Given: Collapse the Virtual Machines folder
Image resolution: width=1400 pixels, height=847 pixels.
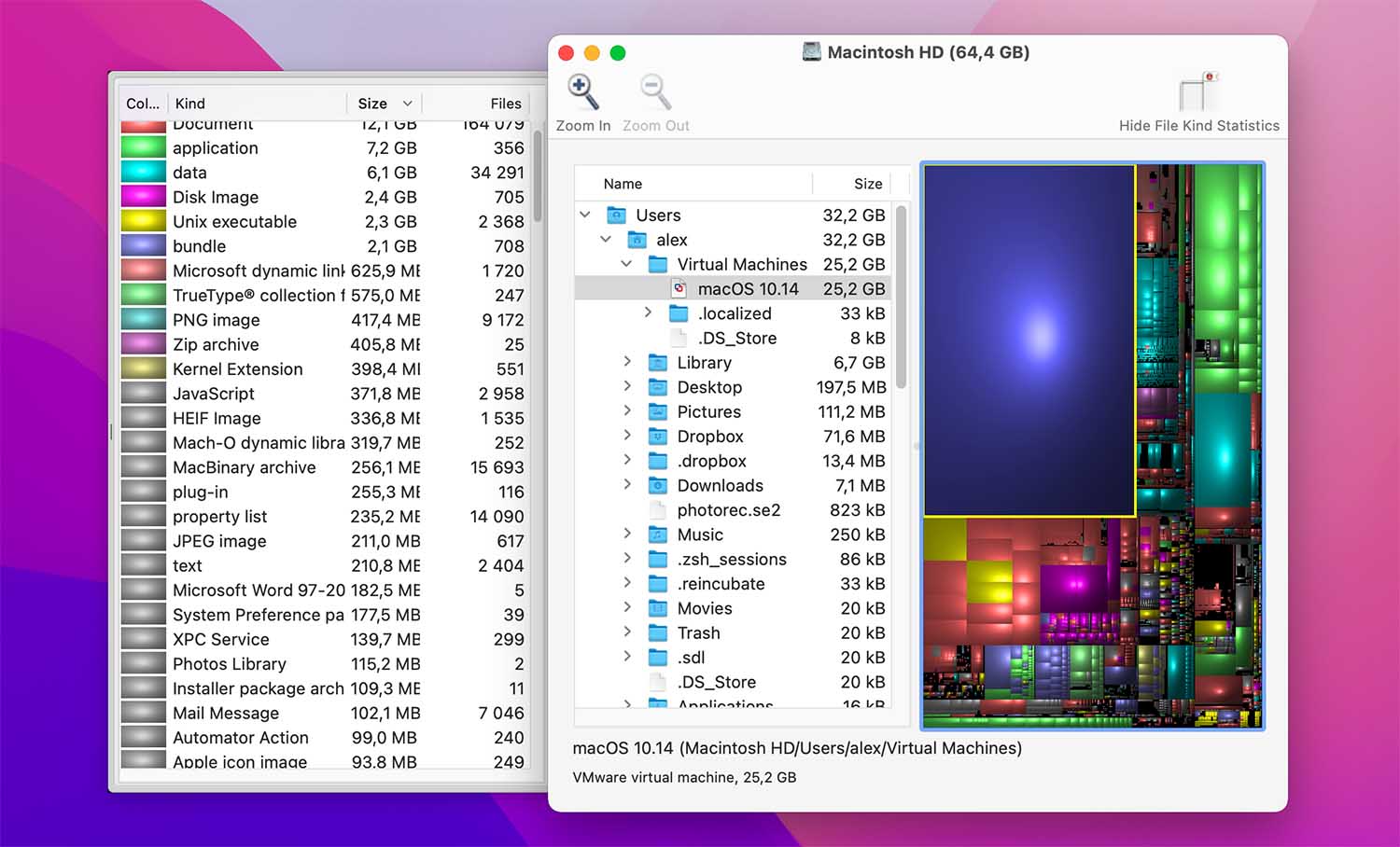Looking at the screenshot, I should [626, 264].
